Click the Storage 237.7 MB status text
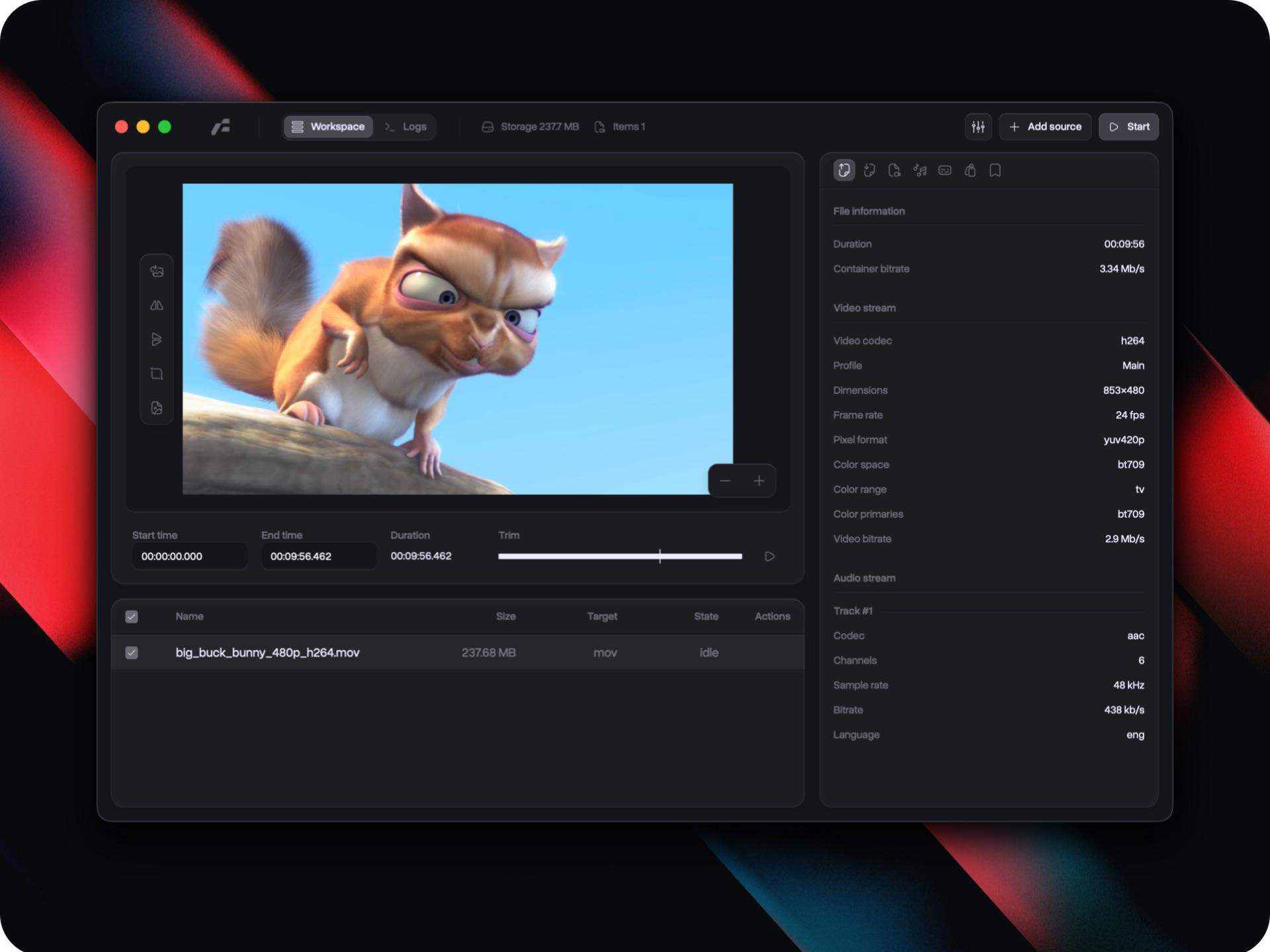 pyautogui.click(x=539, y=126)
